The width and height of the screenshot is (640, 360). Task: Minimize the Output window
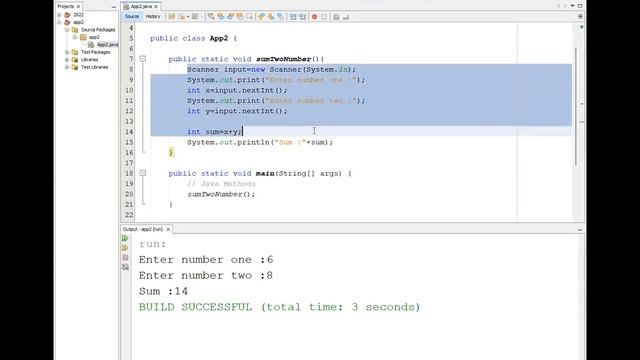click(580, 230)
